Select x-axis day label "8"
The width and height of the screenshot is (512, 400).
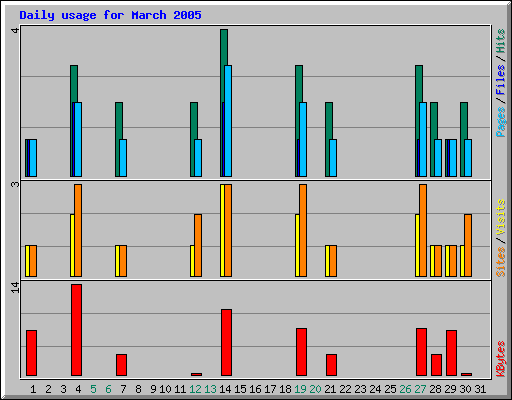tap(138, 389)
